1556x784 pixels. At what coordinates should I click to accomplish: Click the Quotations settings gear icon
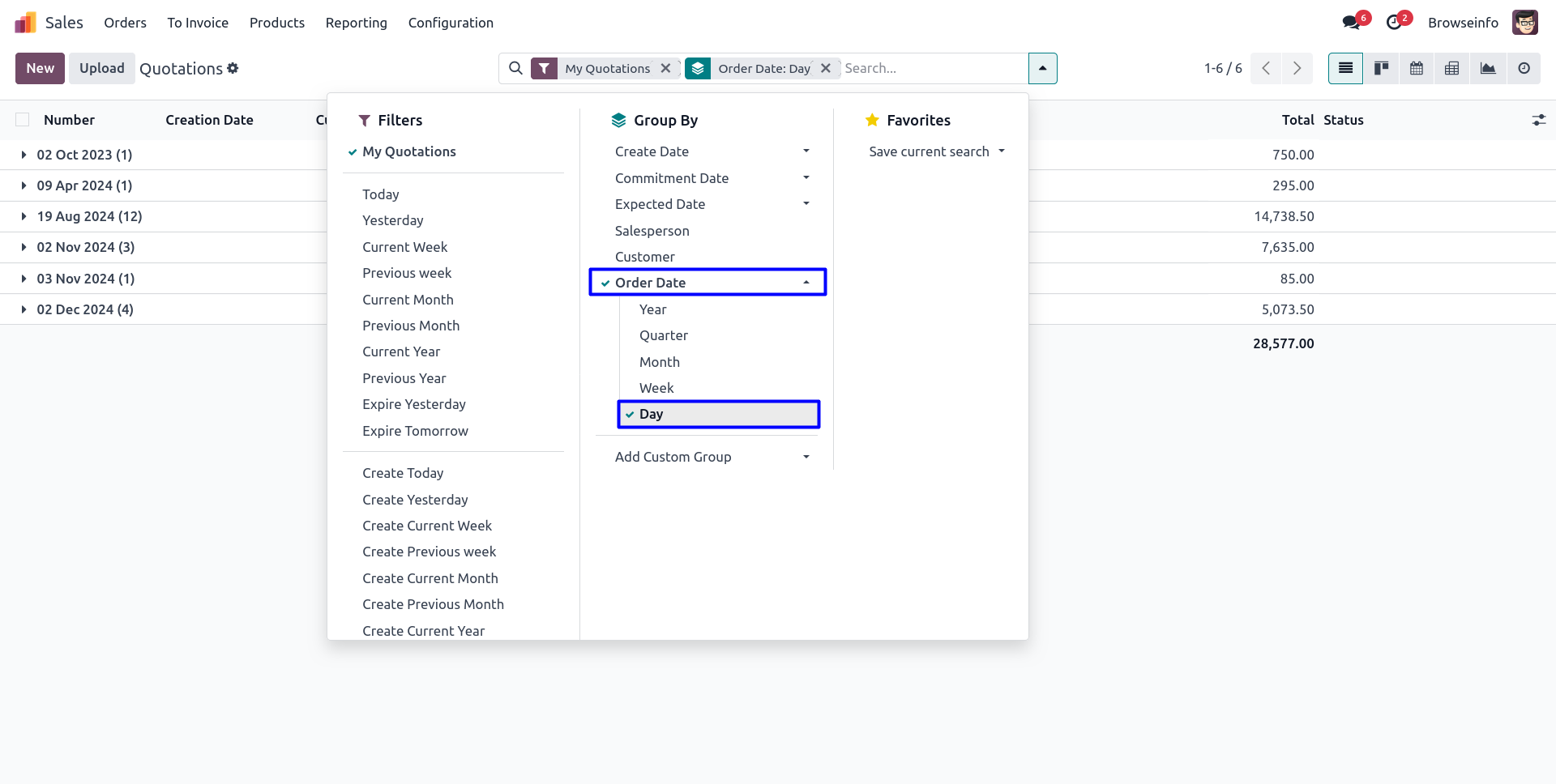pos(233,69)
